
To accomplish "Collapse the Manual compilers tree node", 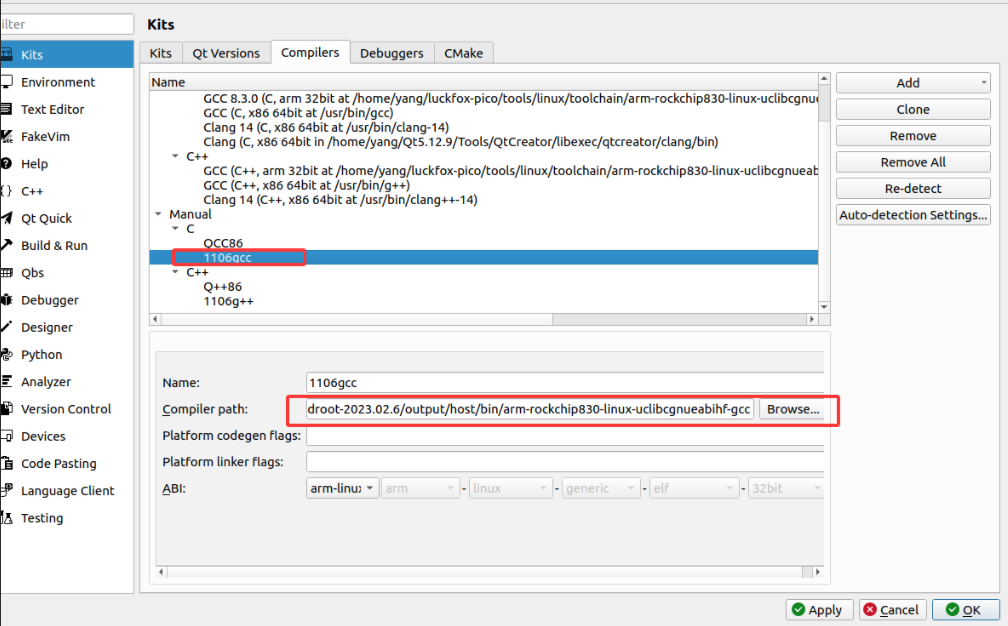I will click(158, 214).
